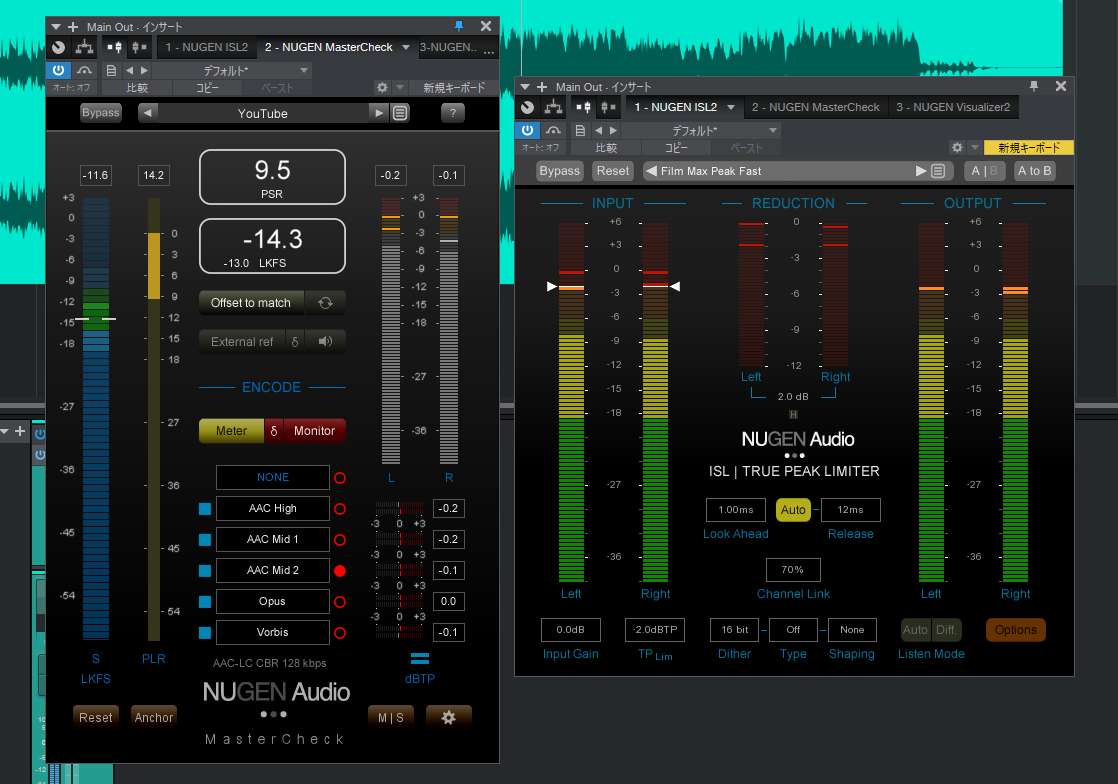
Task: Click dBTP meter mode icon
Action: (420, 658)
